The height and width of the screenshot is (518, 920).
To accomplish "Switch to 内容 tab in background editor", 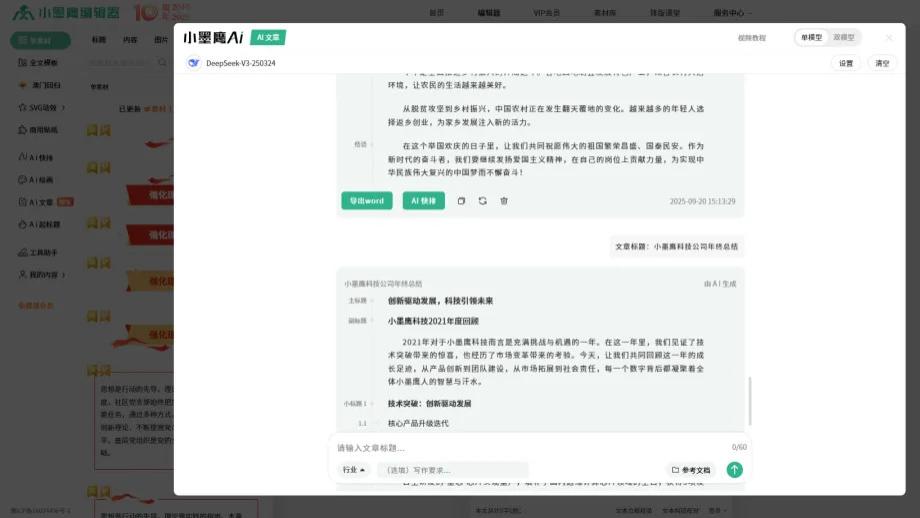I will 130,39.
